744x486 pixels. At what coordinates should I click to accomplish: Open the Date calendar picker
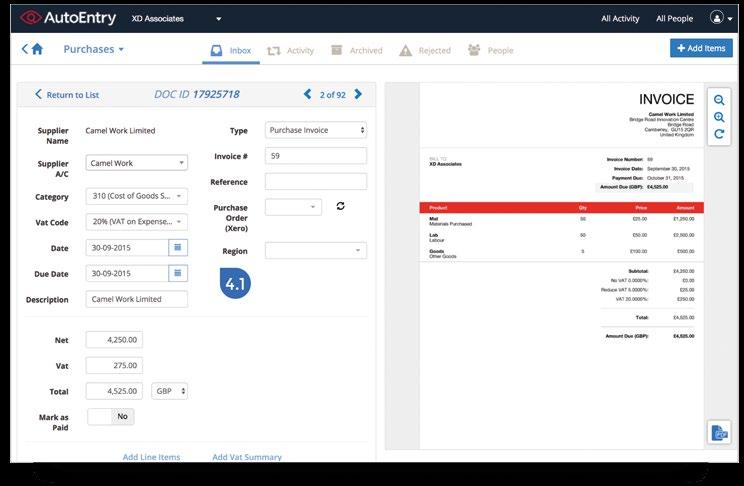coord(178,247)
